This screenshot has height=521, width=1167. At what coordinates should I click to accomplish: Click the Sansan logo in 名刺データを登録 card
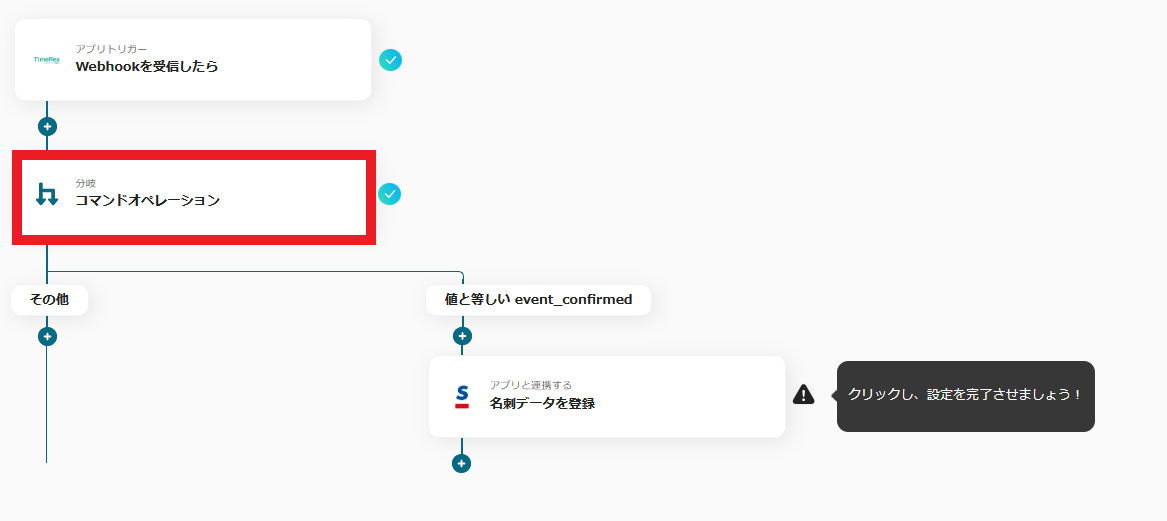[x=462, y=396]
